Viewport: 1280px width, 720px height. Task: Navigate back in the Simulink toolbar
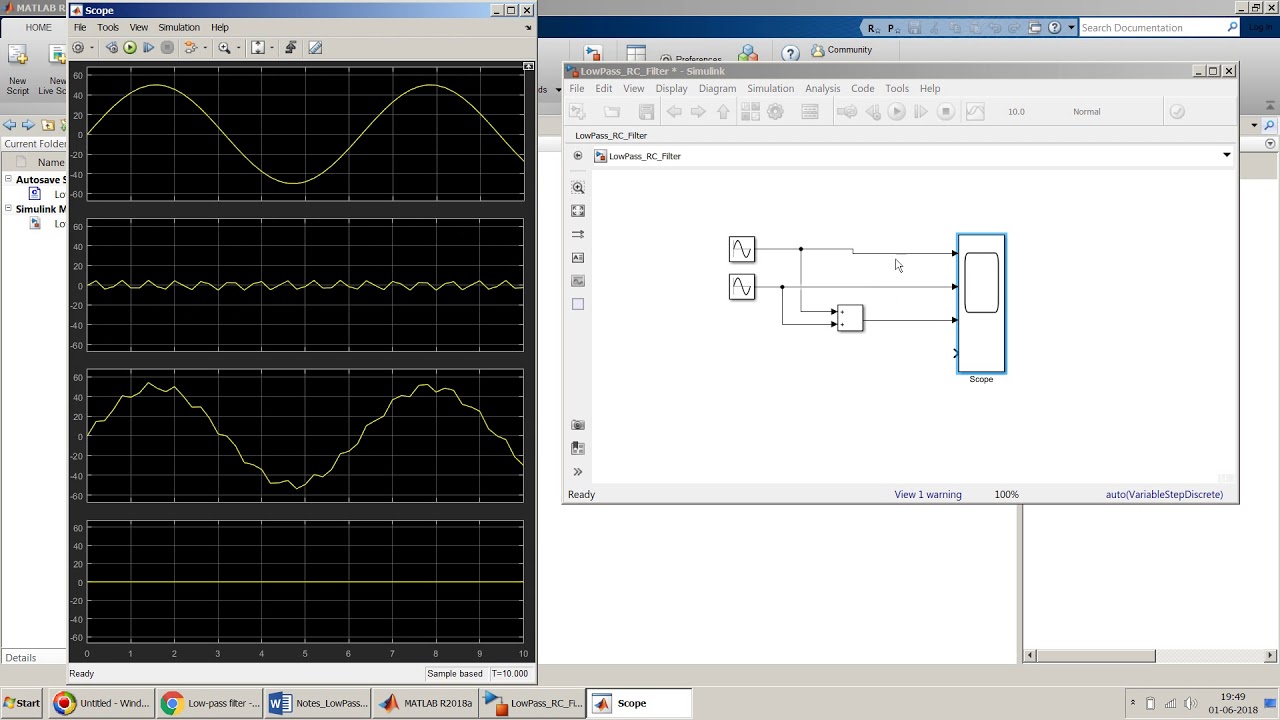click(674, 112)
